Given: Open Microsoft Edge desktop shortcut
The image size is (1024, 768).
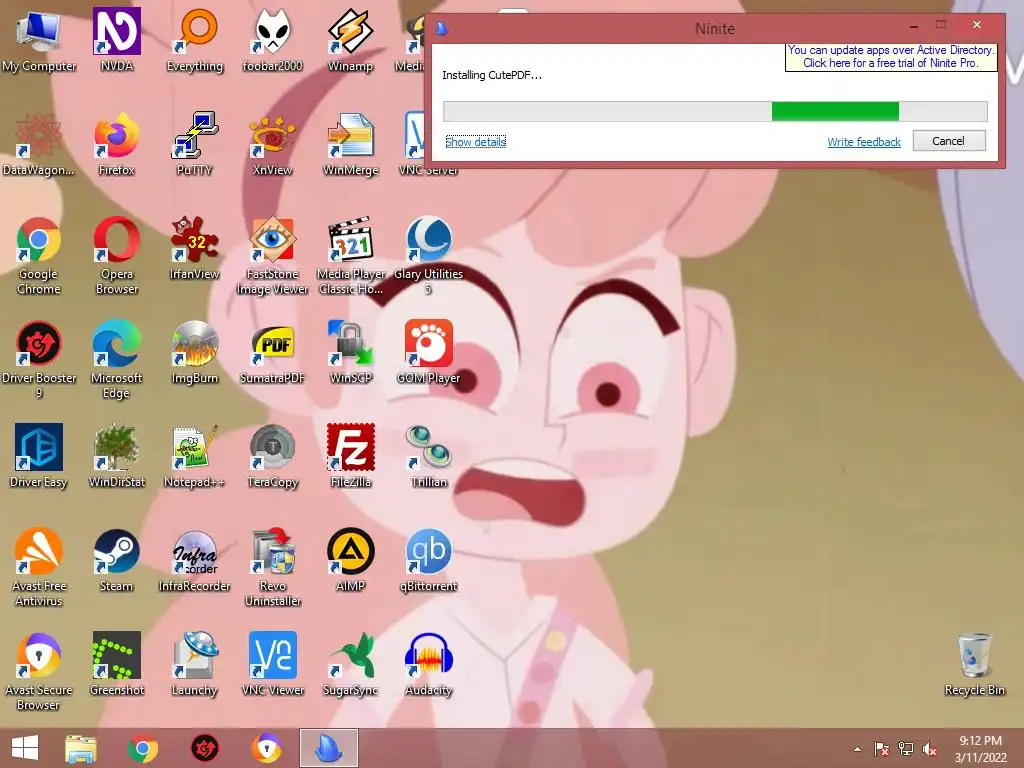Looking at the screenshot, I should (x=116, y=359).
